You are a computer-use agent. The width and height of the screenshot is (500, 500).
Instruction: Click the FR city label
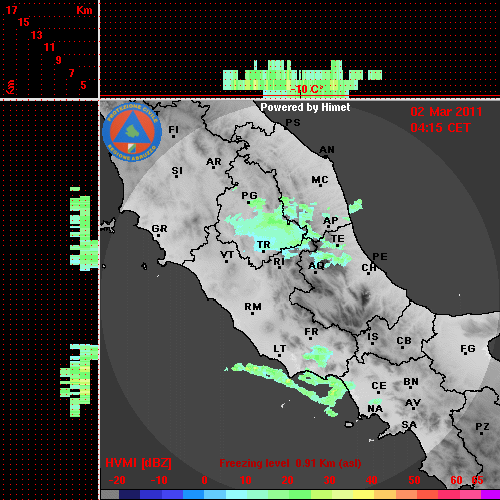click(311, 332)
